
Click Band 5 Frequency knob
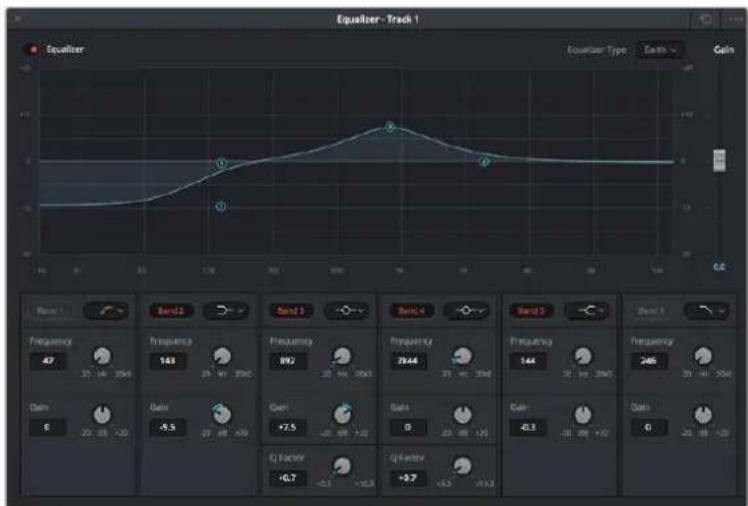click(583, 356)
